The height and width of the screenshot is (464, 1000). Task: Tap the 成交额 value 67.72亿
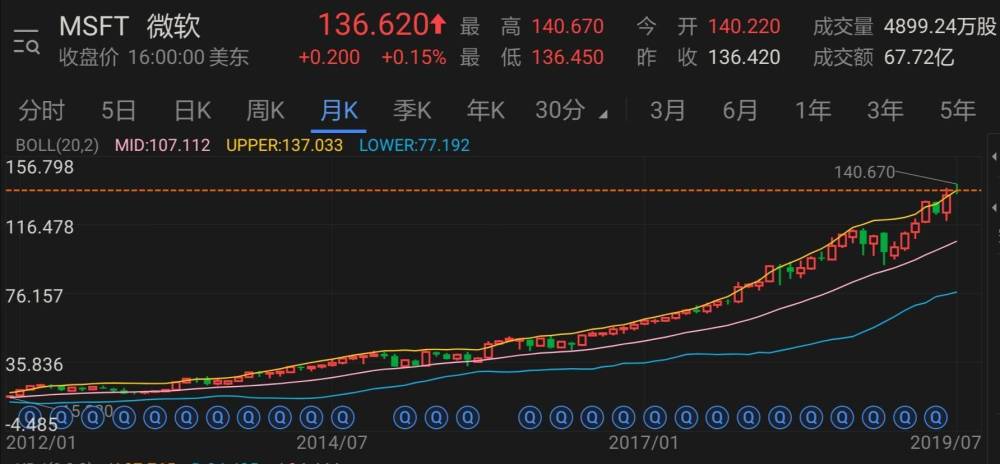[x=920, y=57]
